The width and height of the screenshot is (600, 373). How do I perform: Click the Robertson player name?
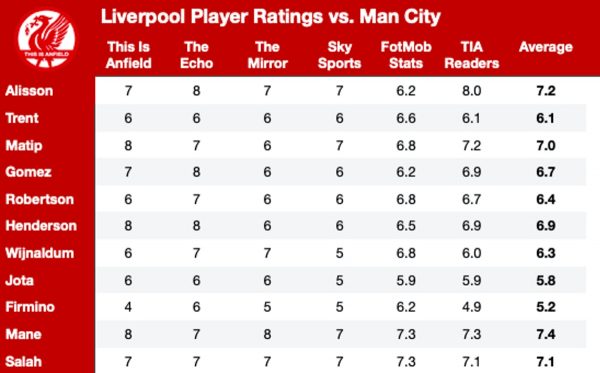pos(39,199)
